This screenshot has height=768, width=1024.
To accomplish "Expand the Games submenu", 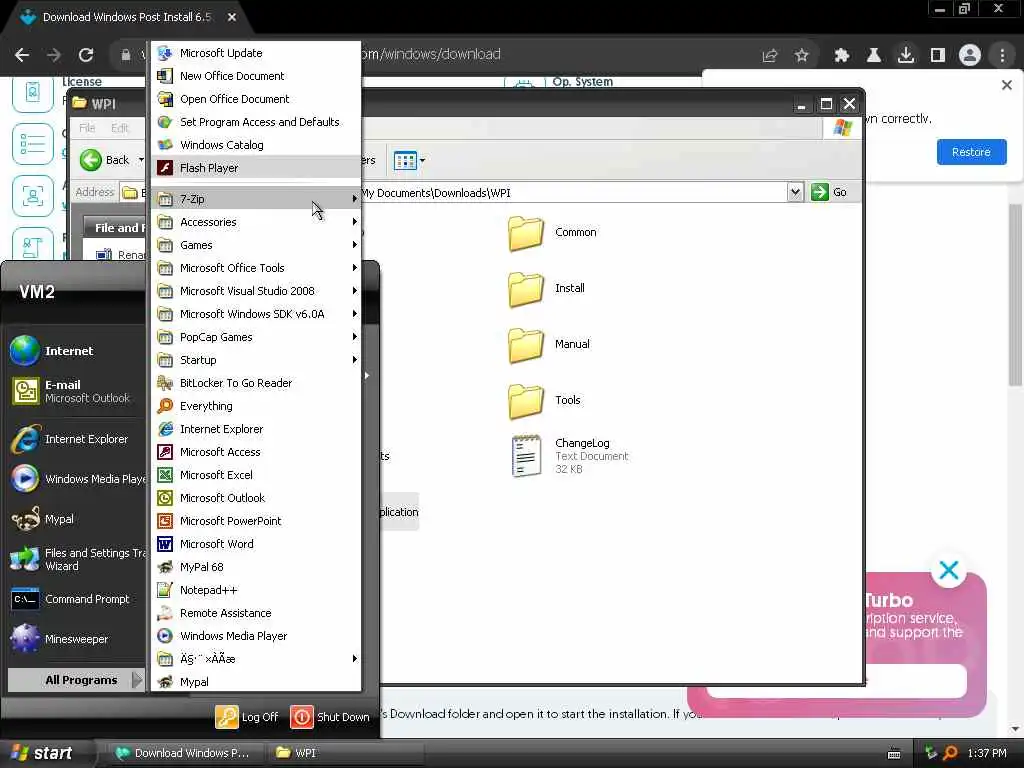I will (255, 244).
